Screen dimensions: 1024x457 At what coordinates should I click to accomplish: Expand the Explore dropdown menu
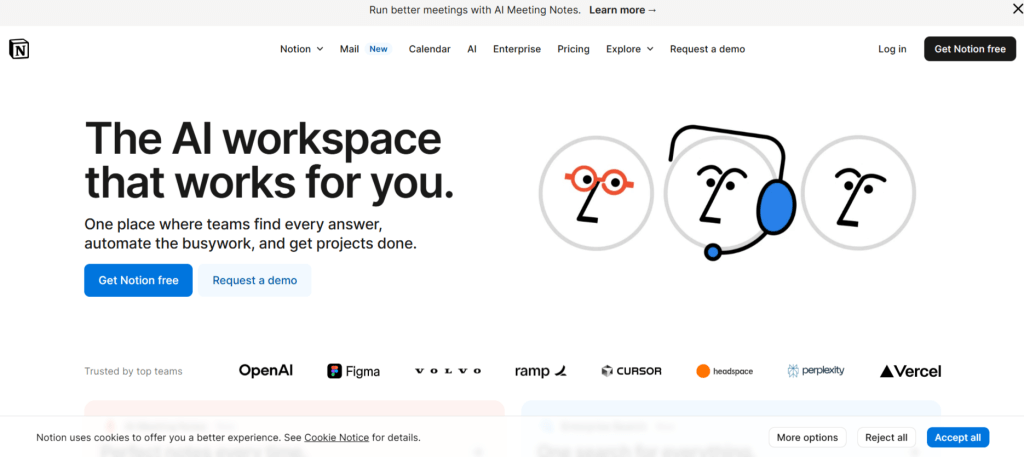[630, 49]
